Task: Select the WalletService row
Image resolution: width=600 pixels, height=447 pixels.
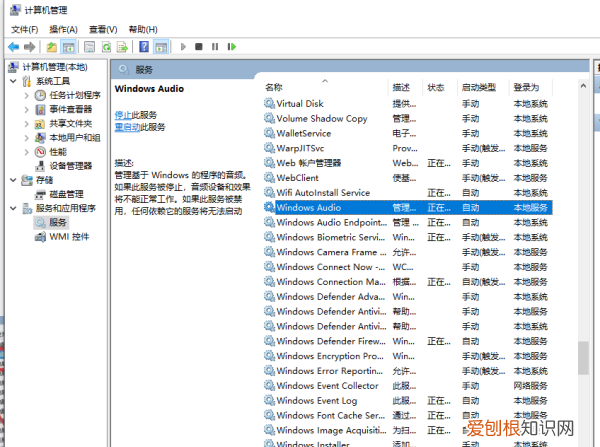Action: click(408, 133)
